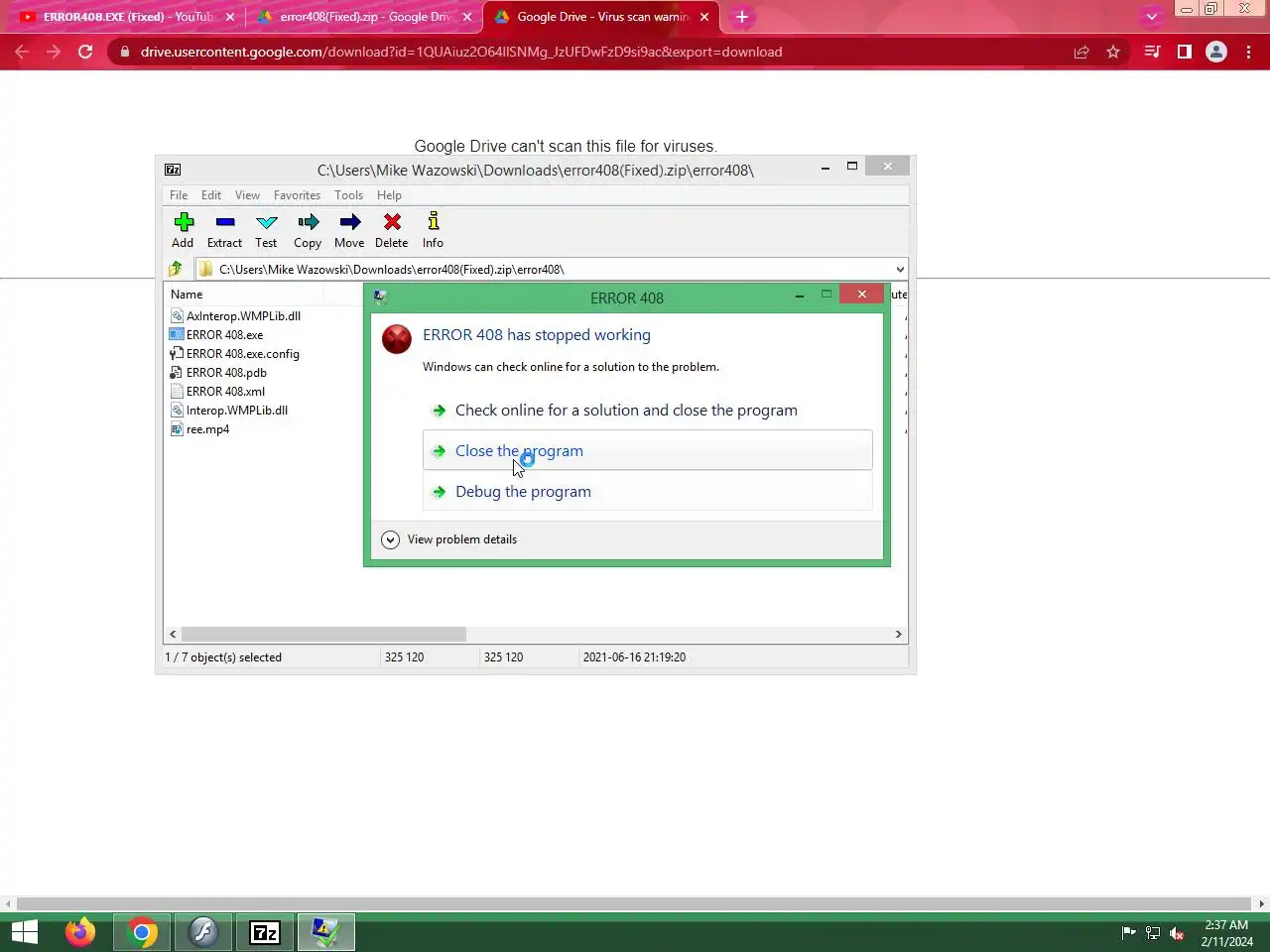
Task: Minimize the ERROR 408 dialog
Action: (x=800, y=296)
